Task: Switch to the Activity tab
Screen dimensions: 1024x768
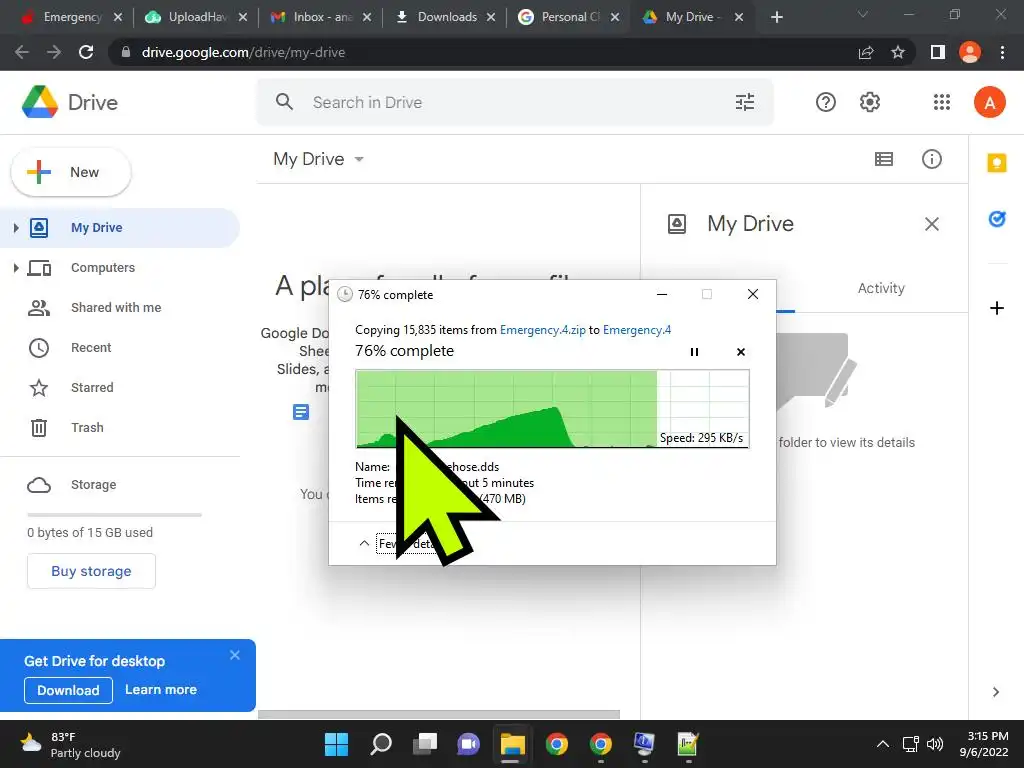Action: [x=881, y=288]
